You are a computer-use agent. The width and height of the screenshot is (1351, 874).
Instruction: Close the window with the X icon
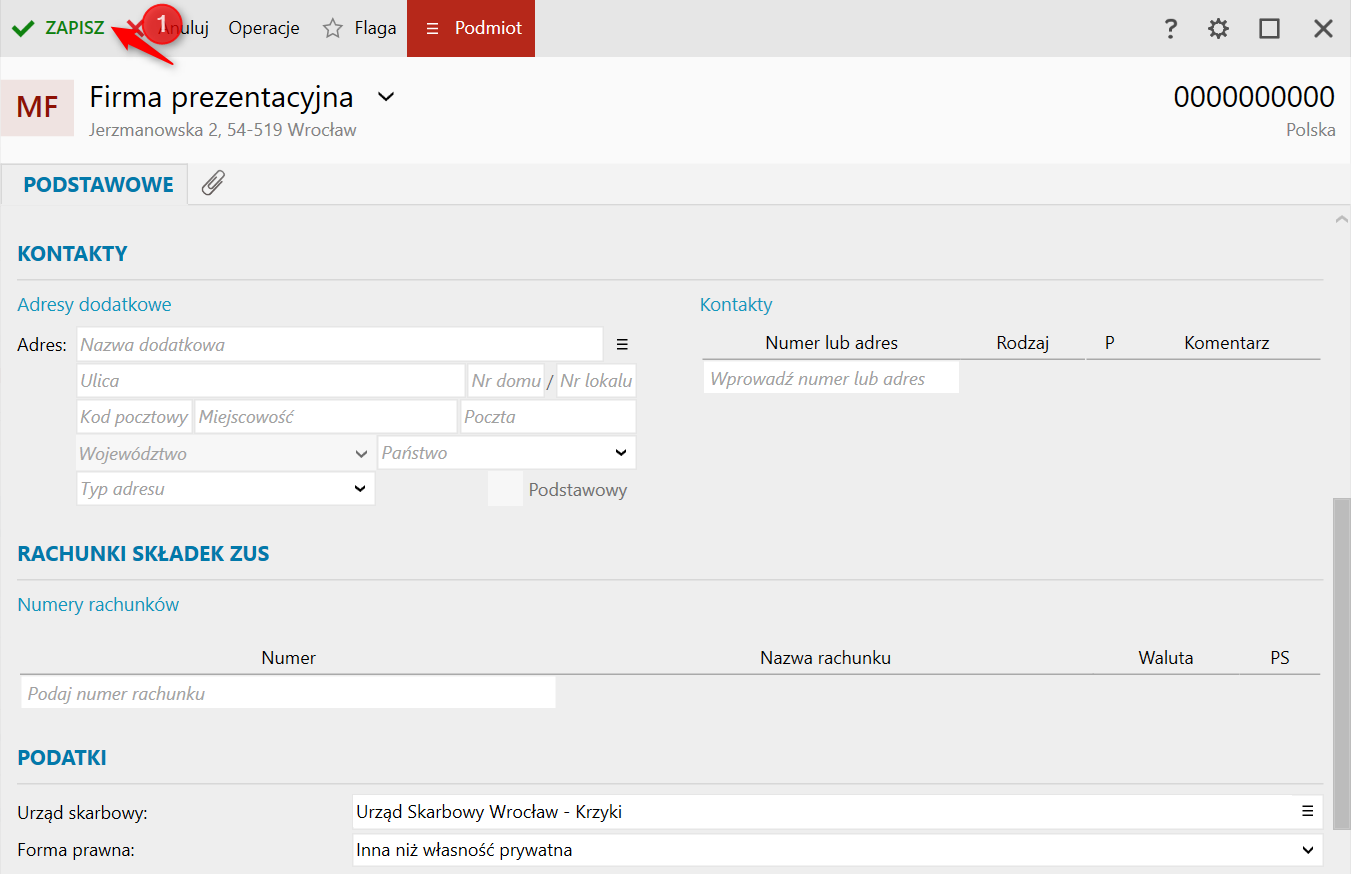(1323, 28)
